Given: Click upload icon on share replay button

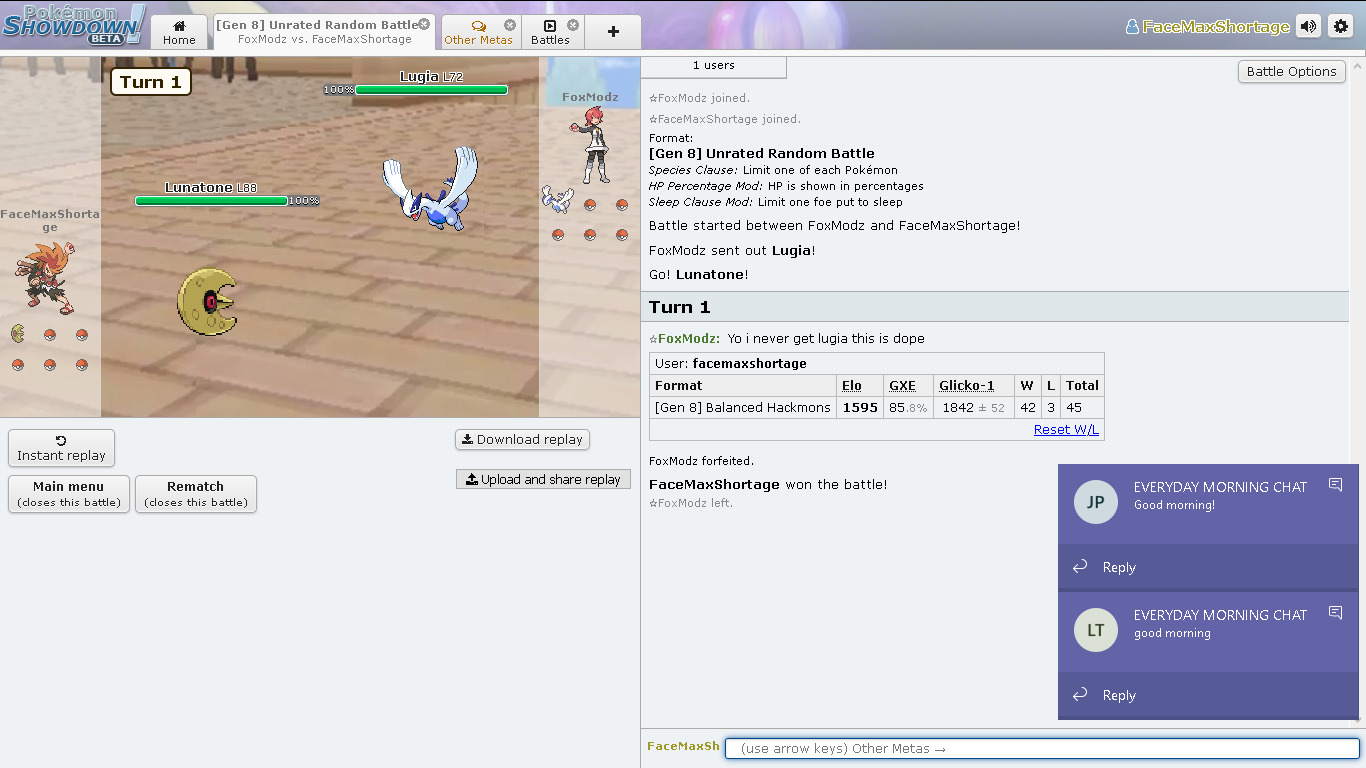Looking at the screenshot, I should tap(472, 479).
